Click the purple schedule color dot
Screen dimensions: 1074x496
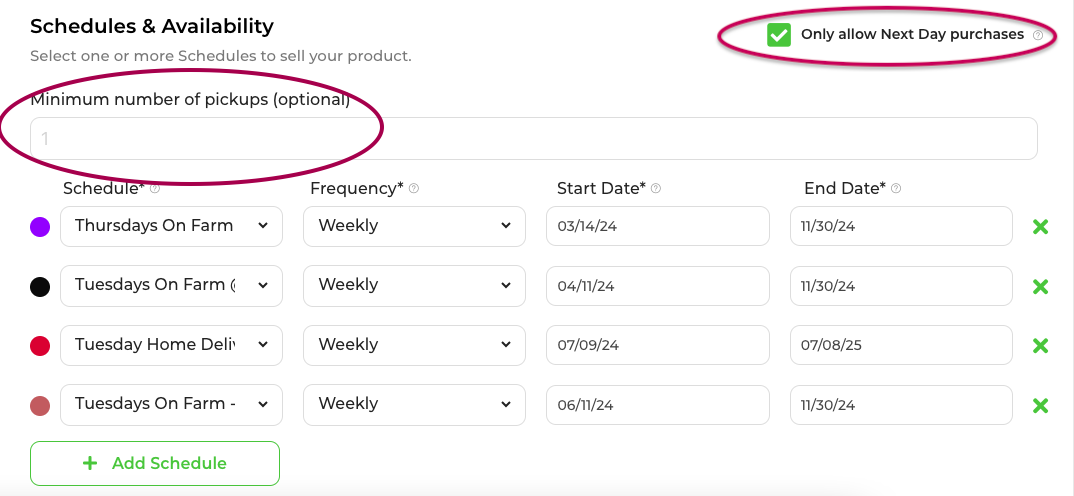40,227
